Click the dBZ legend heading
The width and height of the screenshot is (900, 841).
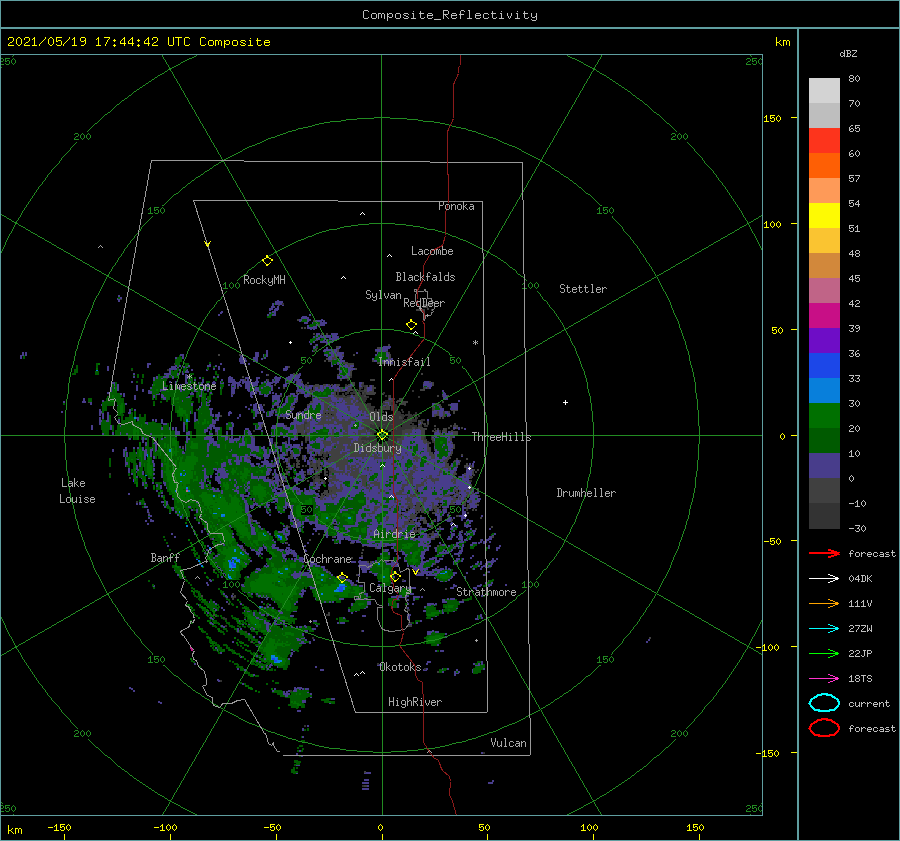[848, 53]
